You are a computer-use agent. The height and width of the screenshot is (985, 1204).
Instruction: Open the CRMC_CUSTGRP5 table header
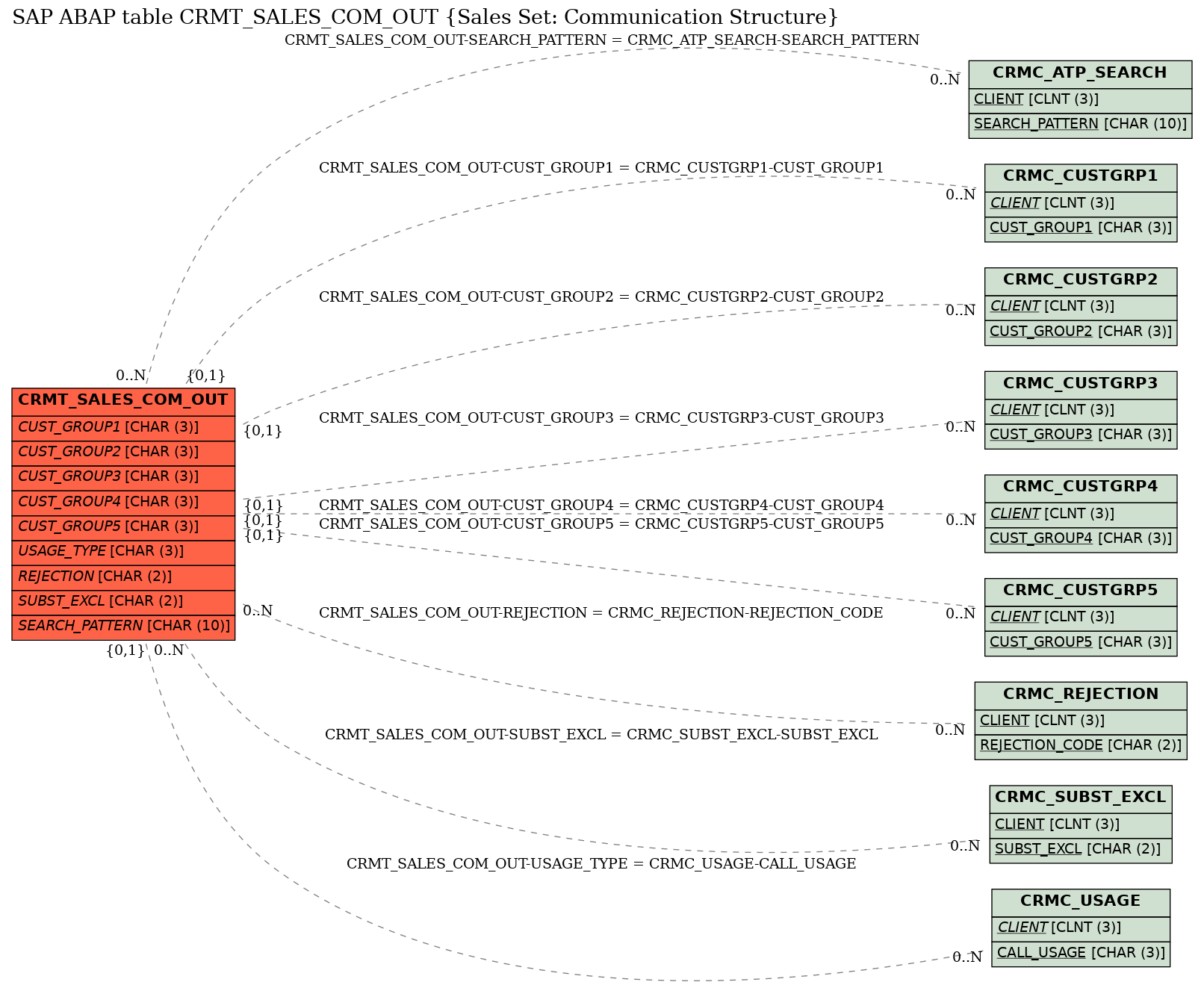tap(1081, 591)
